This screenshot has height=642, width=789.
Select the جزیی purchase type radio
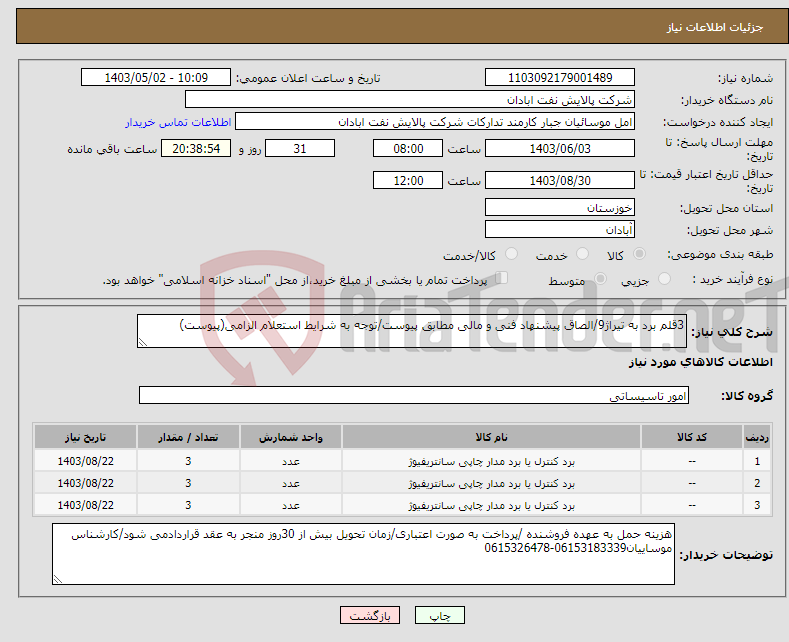(x=664, y=279)
